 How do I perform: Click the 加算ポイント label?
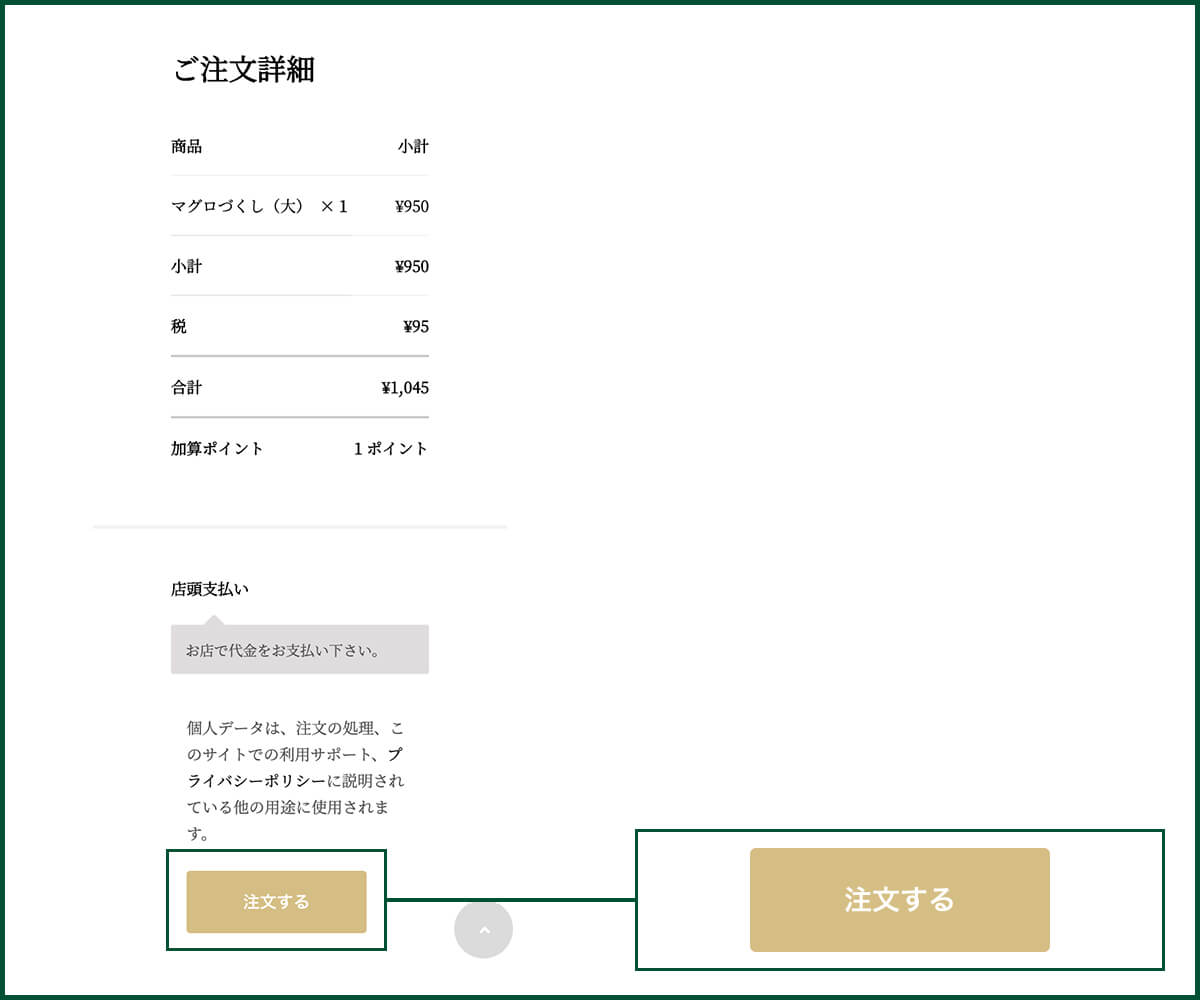click(x=217, y=448)
